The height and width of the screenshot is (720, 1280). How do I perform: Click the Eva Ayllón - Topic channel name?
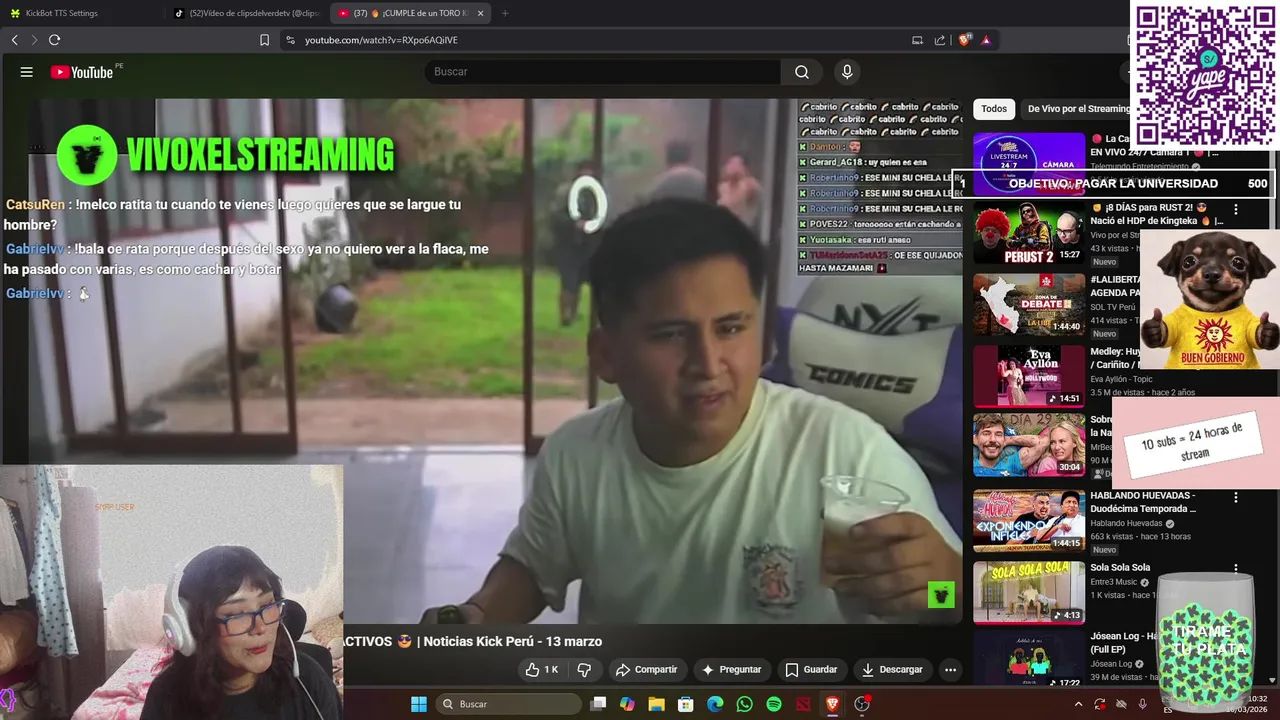pyautogui.click(x=1121, y=379)
